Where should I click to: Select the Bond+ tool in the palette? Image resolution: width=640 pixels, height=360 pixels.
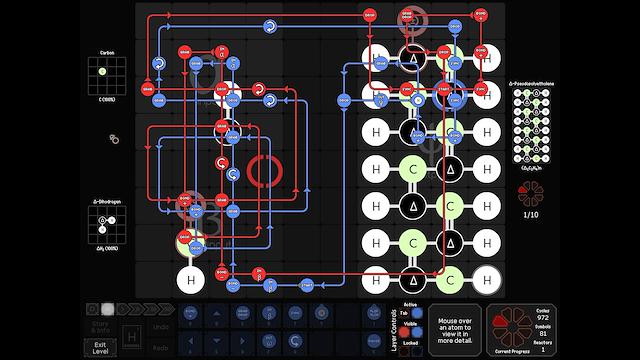tap(190, 314)
